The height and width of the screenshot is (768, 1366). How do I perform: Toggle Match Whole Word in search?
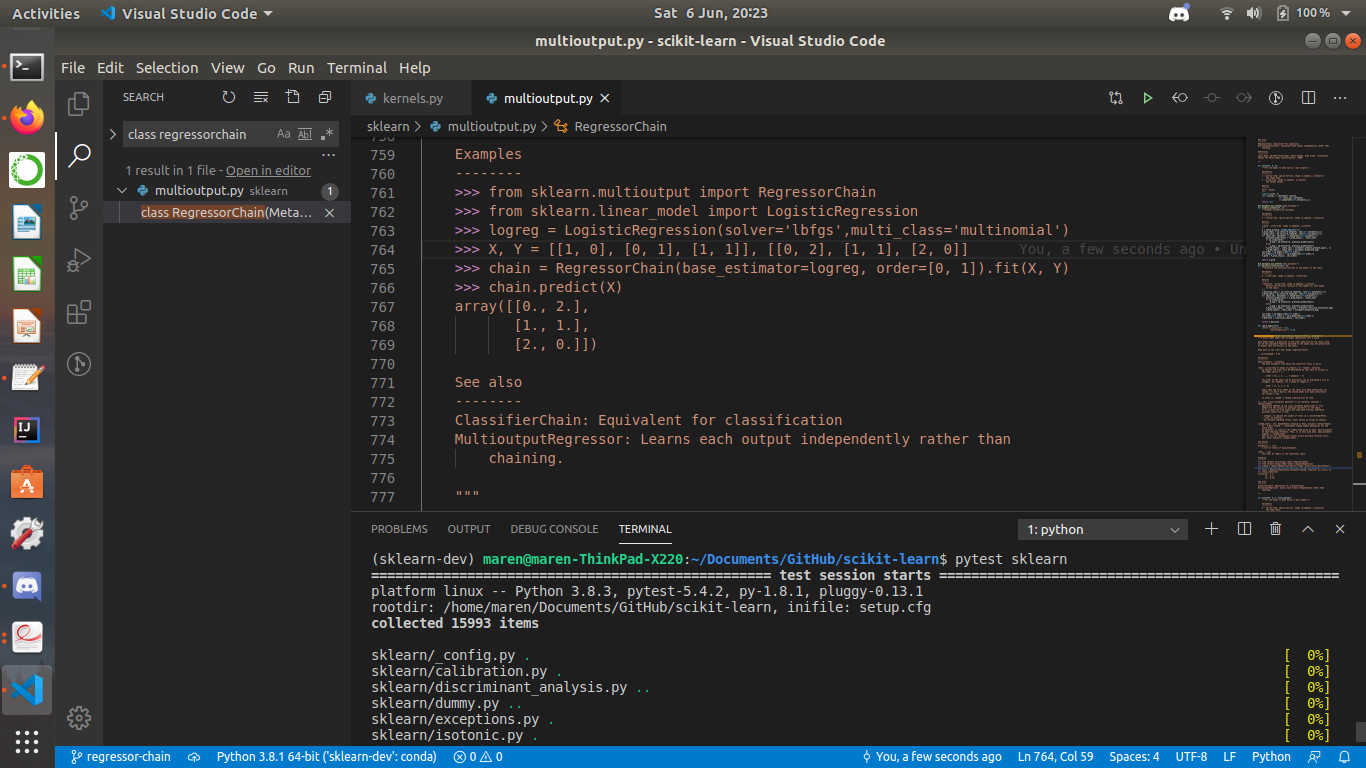[305, 134]
